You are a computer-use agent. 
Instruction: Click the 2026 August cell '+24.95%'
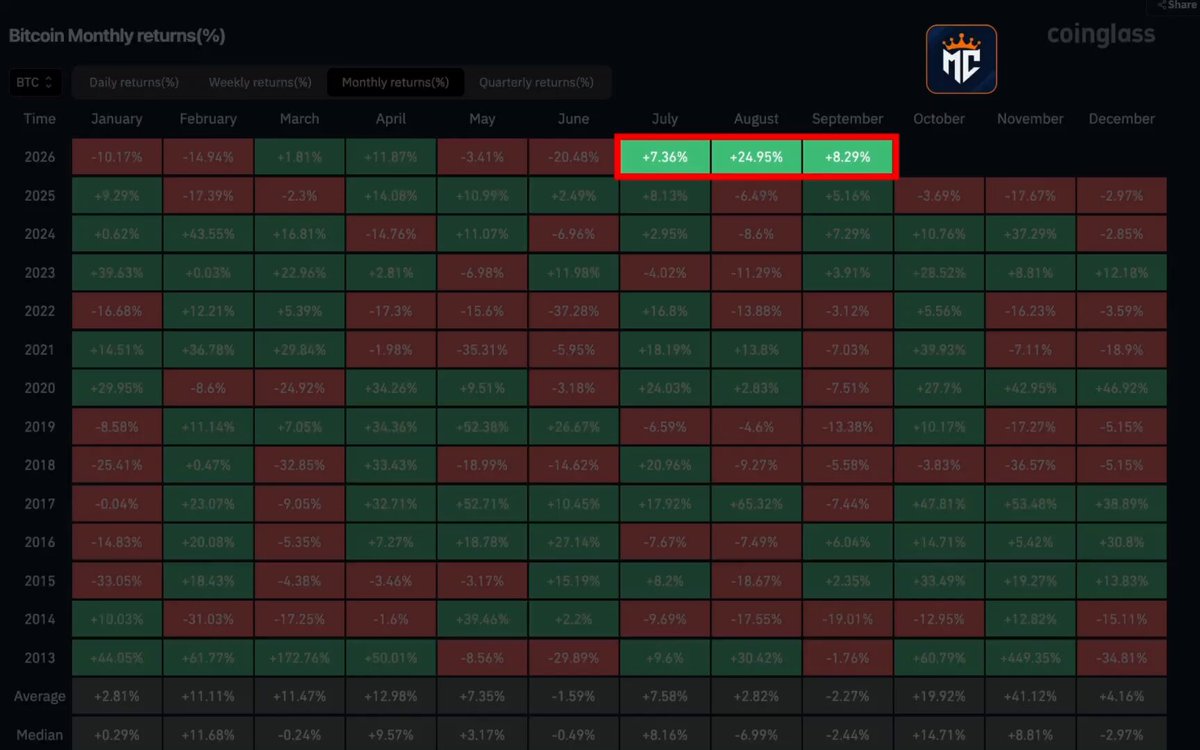tap(756, 158)
